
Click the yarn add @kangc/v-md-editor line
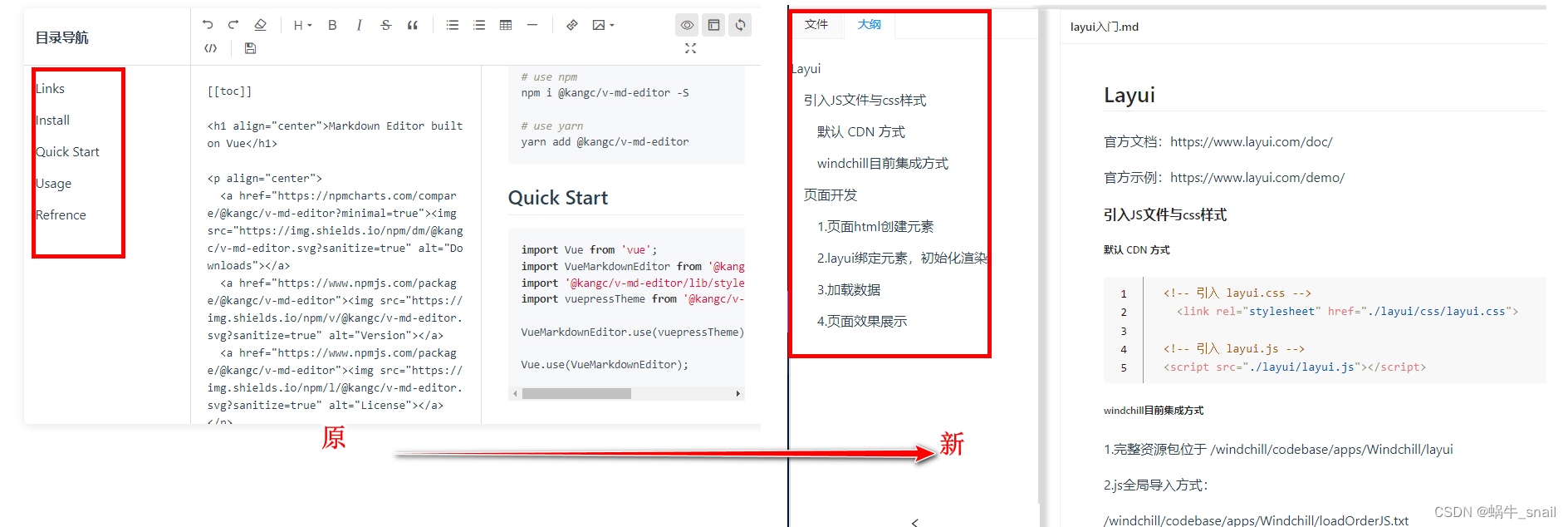point(605,141)
